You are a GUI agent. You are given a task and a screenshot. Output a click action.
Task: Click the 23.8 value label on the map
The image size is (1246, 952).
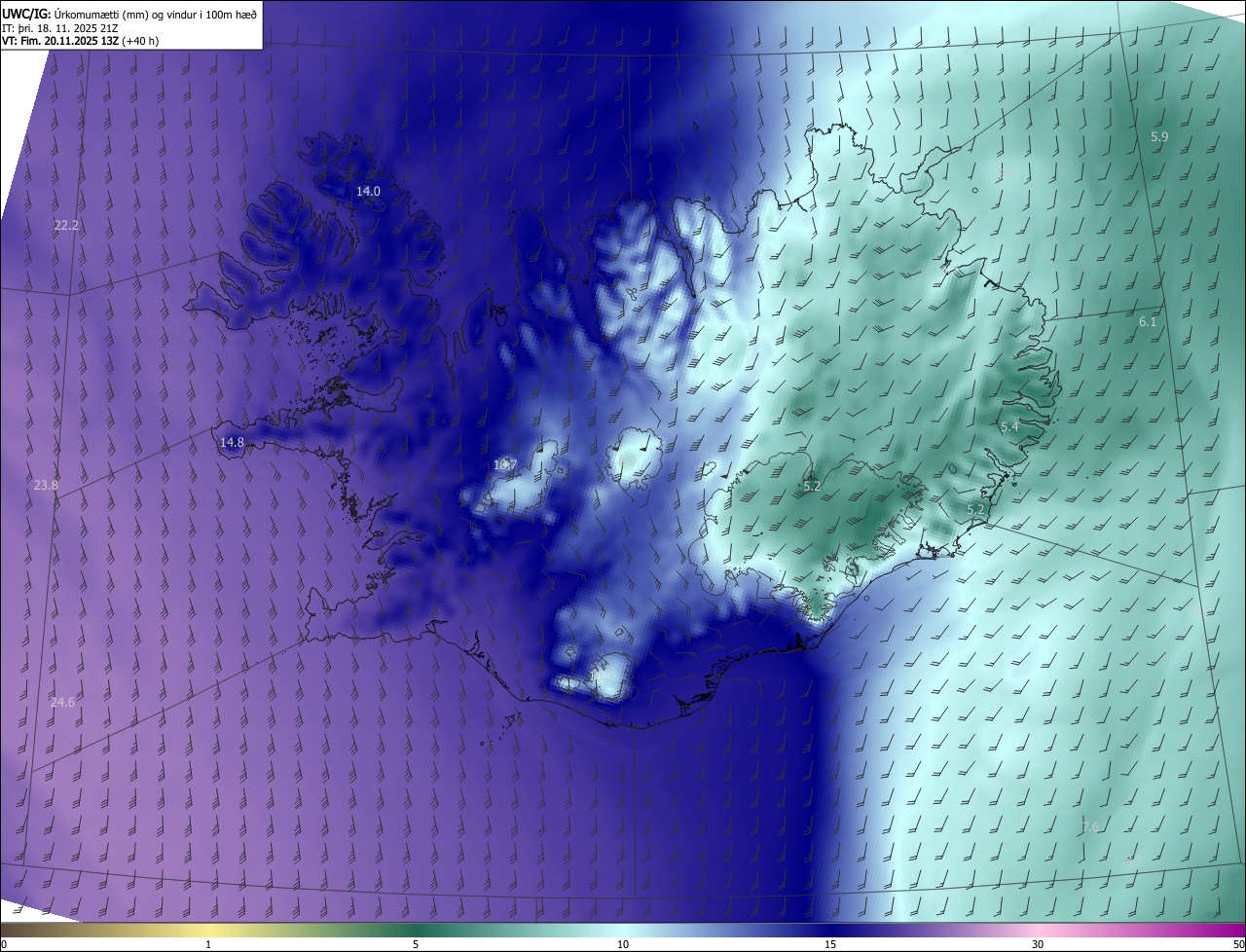[46, 485]
